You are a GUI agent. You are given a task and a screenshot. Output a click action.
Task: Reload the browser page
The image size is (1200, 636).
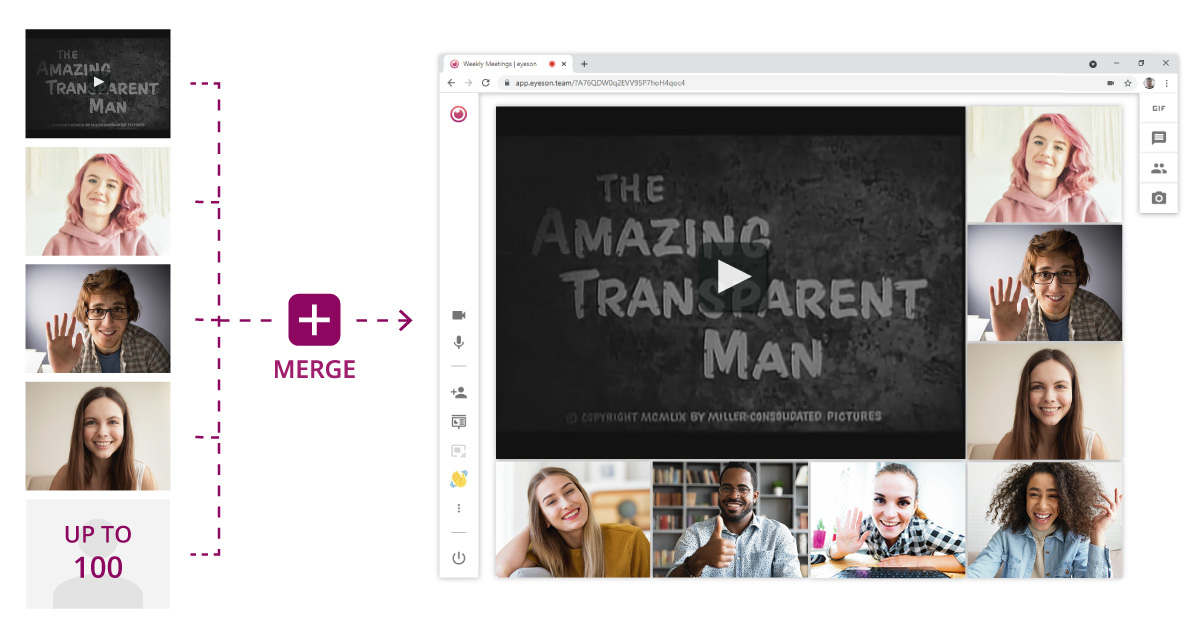click(486, 83)
